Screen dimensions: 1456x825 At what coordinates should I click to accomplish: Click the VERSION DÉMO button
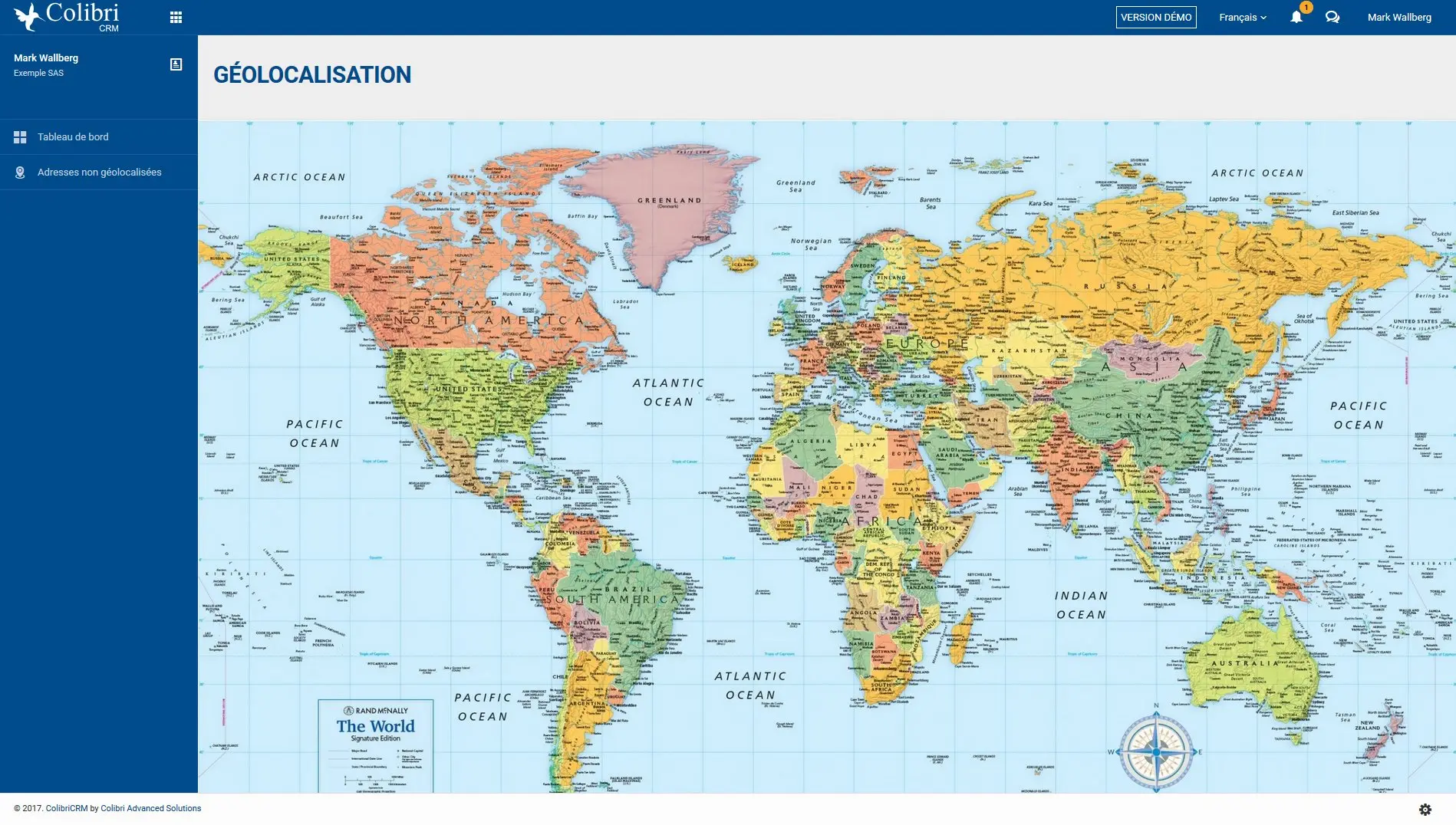[1156, 18]
